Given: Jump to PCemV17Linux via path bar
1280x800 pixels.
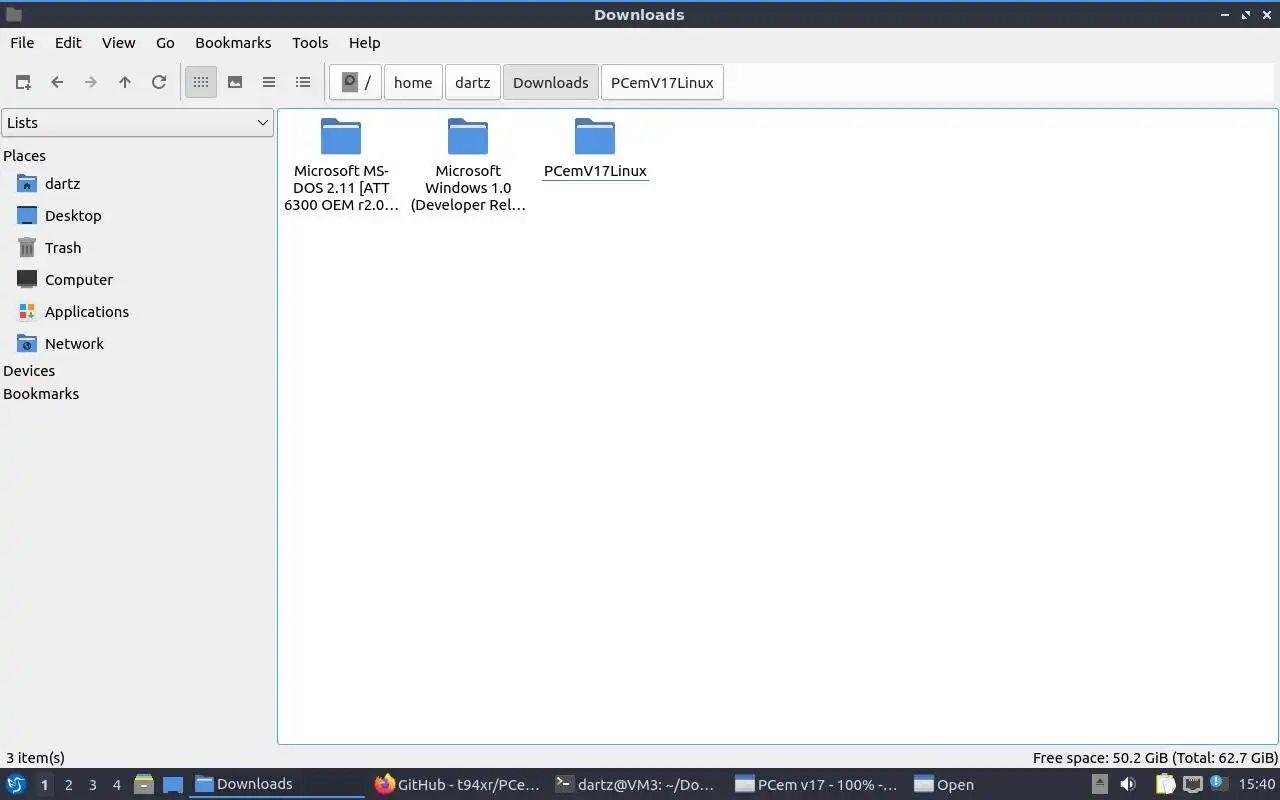Looking at the screenshot, I should coord(662,82).
